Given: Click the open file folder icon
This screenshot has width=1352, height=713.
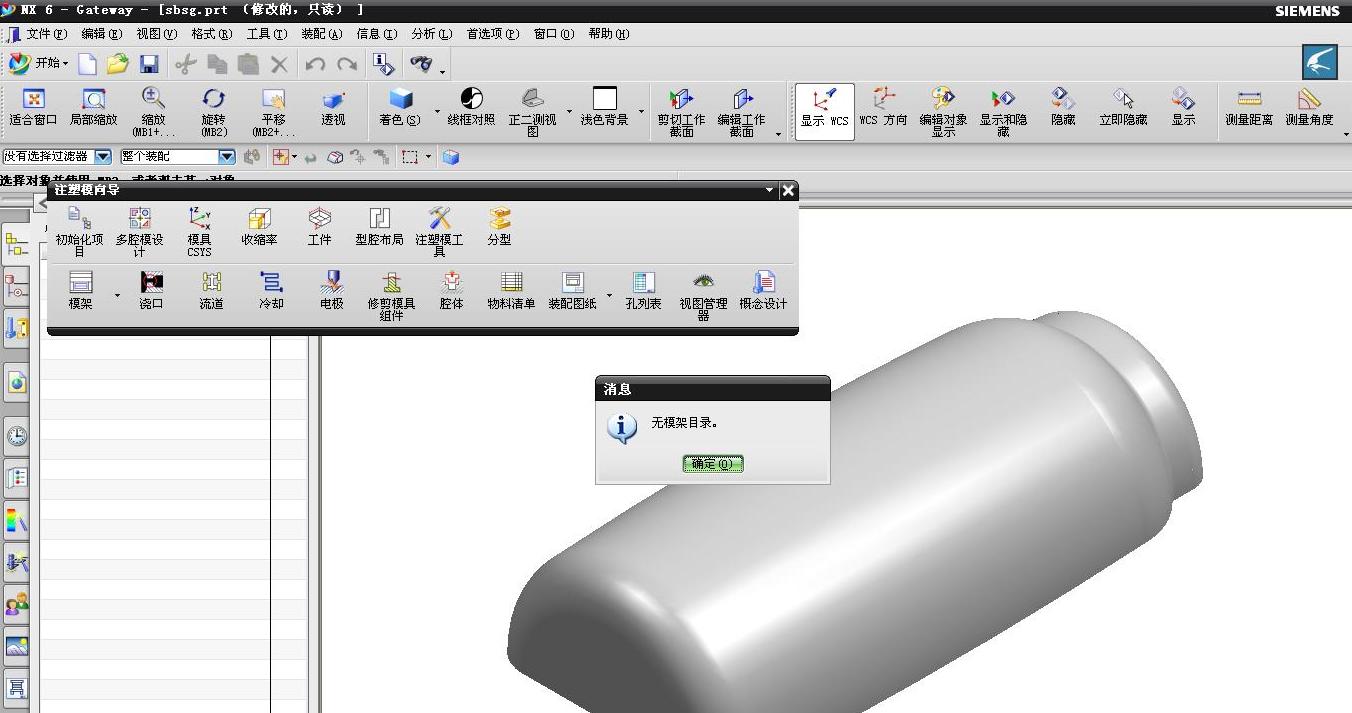Looking at the screenshot, I should click(118, 64).
